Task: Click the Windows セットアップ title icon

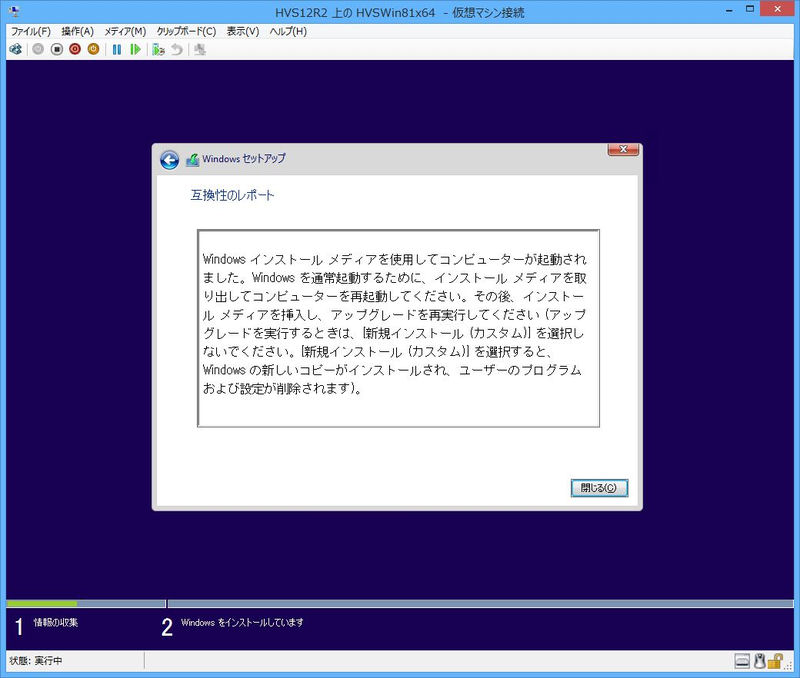Action: pos(192,159)
